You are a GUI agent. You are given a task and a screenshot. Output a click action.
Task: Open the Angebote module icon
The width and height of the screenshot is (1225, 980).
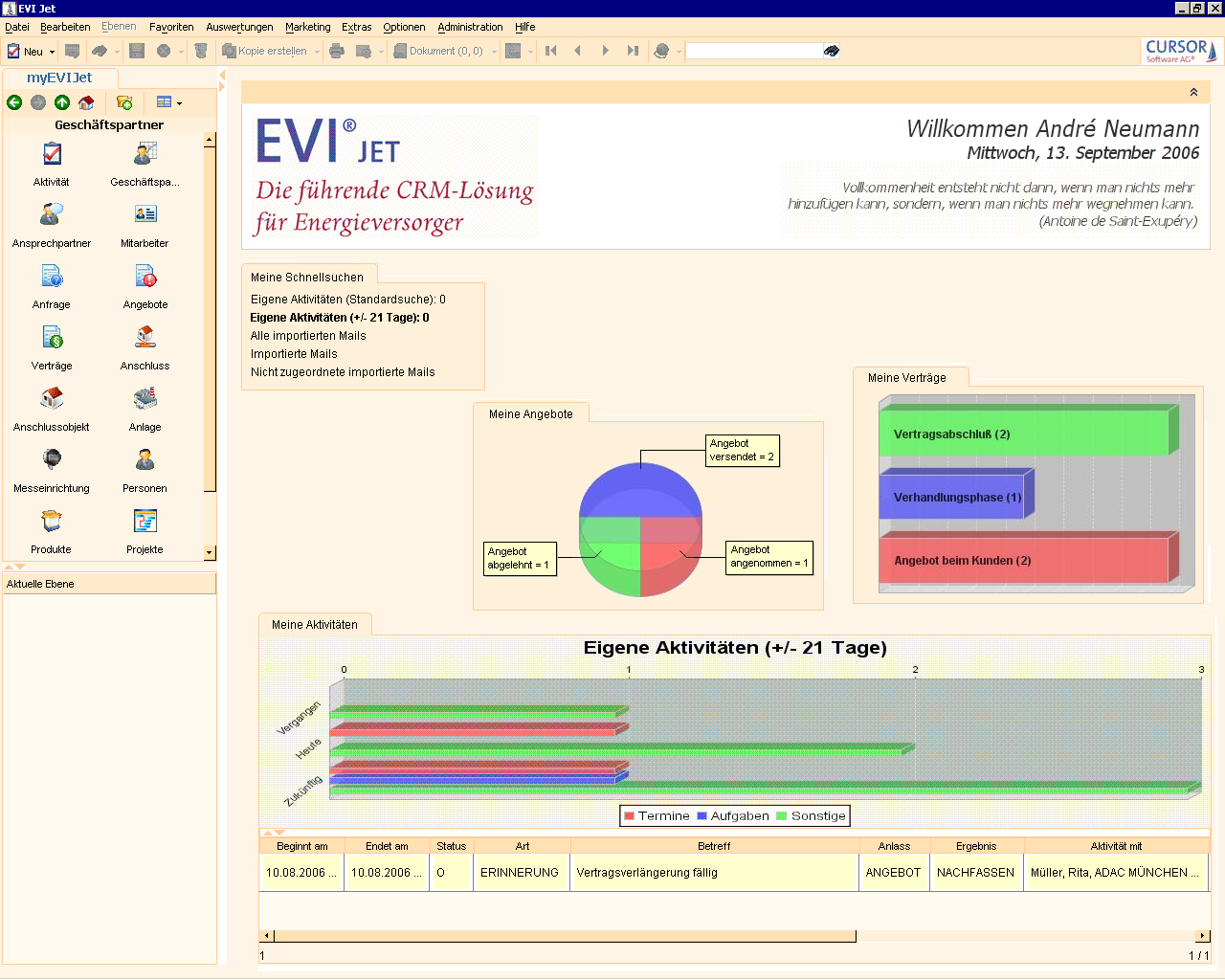pyautogui.click(x=145, y=277)
